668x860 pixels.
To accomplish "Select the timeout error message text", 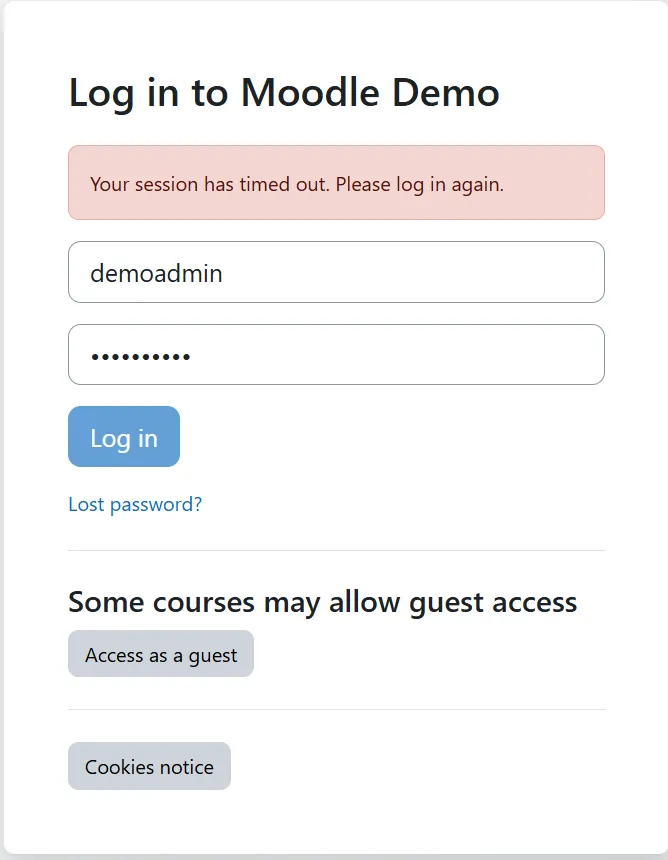I will (296, 184).
